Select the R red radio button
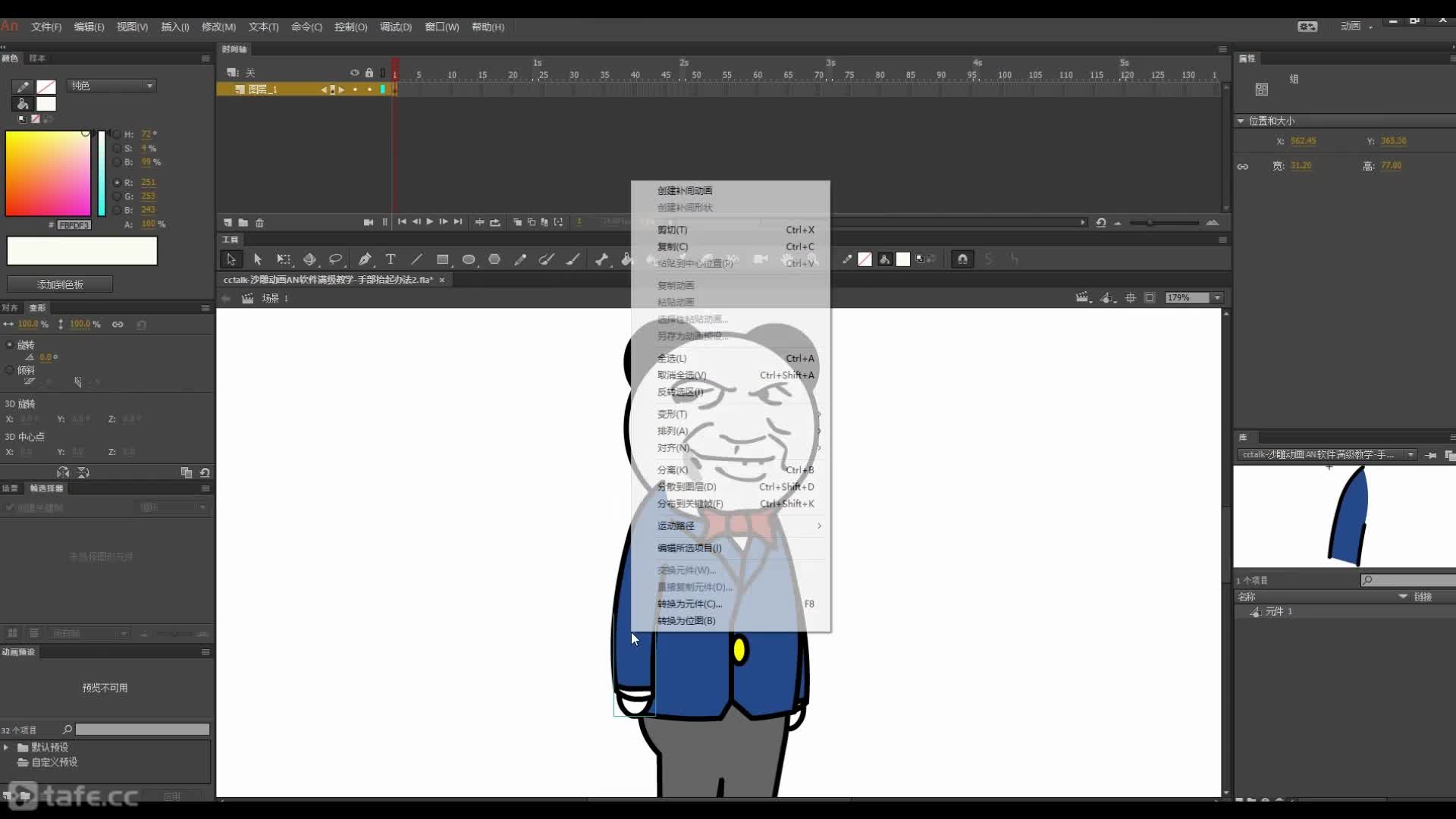This screenshot has width=1456, height=819. (x=117, y=183)
